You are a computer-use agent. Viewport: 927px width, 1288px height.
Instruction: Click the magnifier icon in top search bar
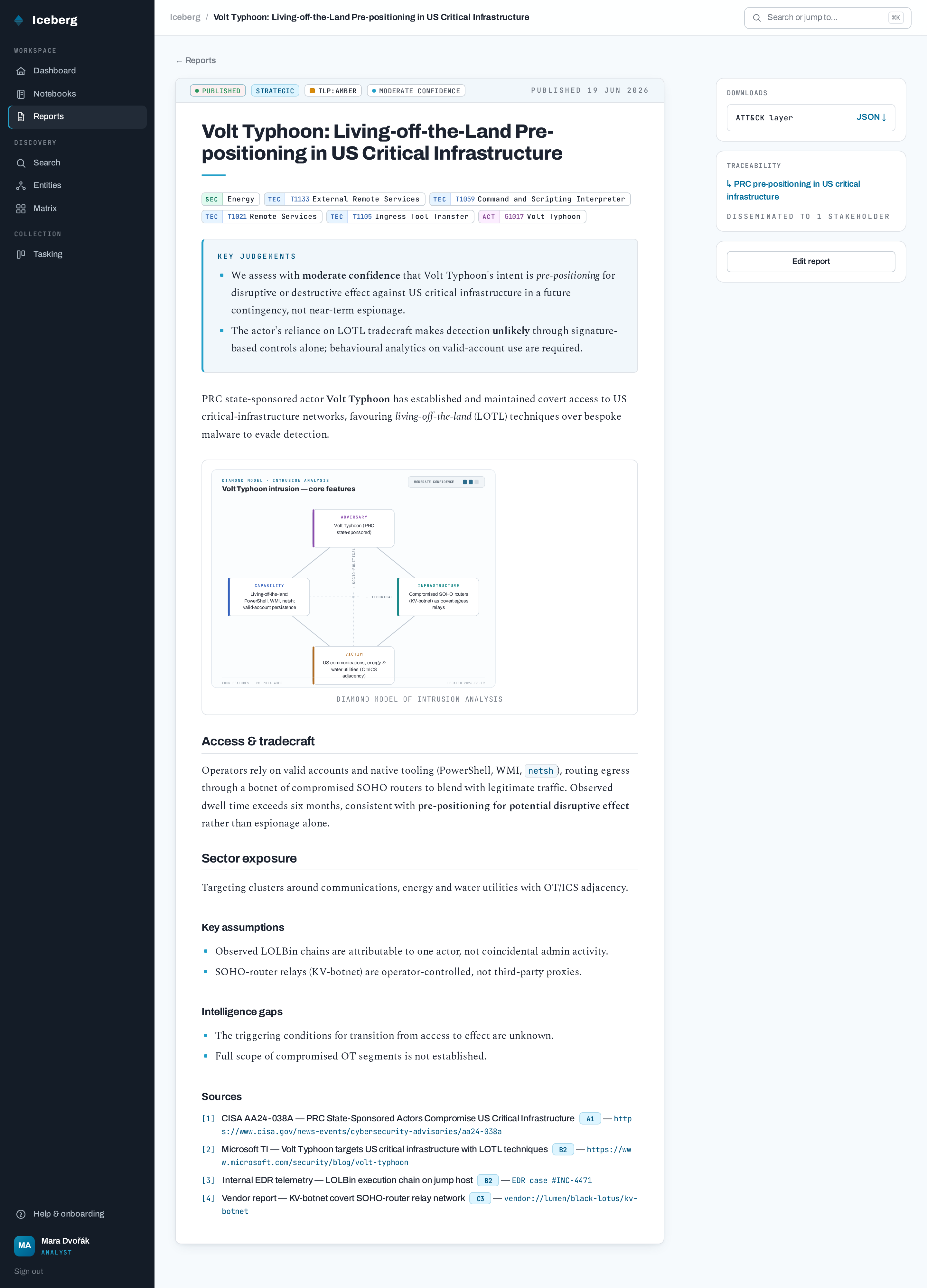tap(757, 18)
